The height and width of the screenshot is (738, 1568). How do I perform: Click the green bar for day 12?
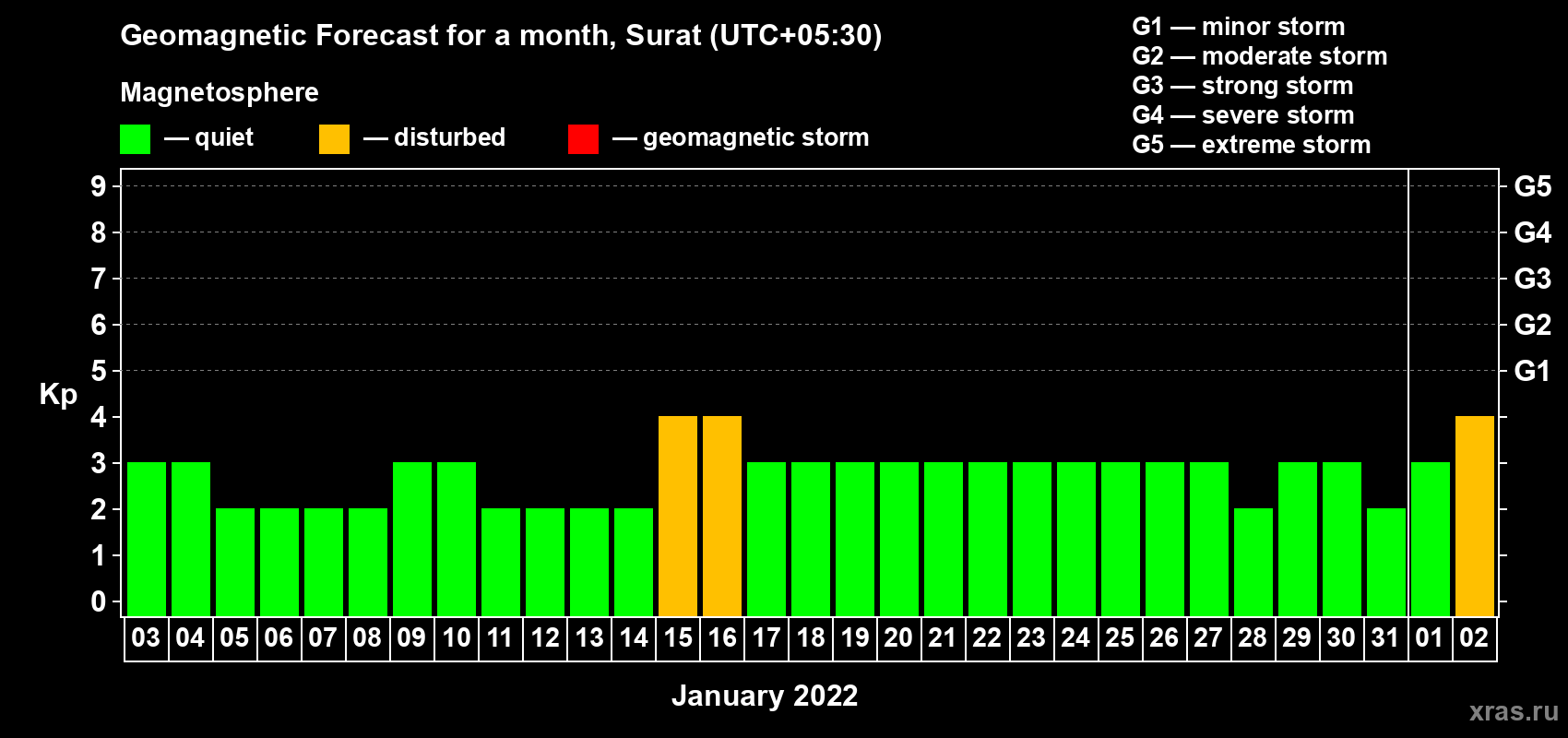coord(545,563)
